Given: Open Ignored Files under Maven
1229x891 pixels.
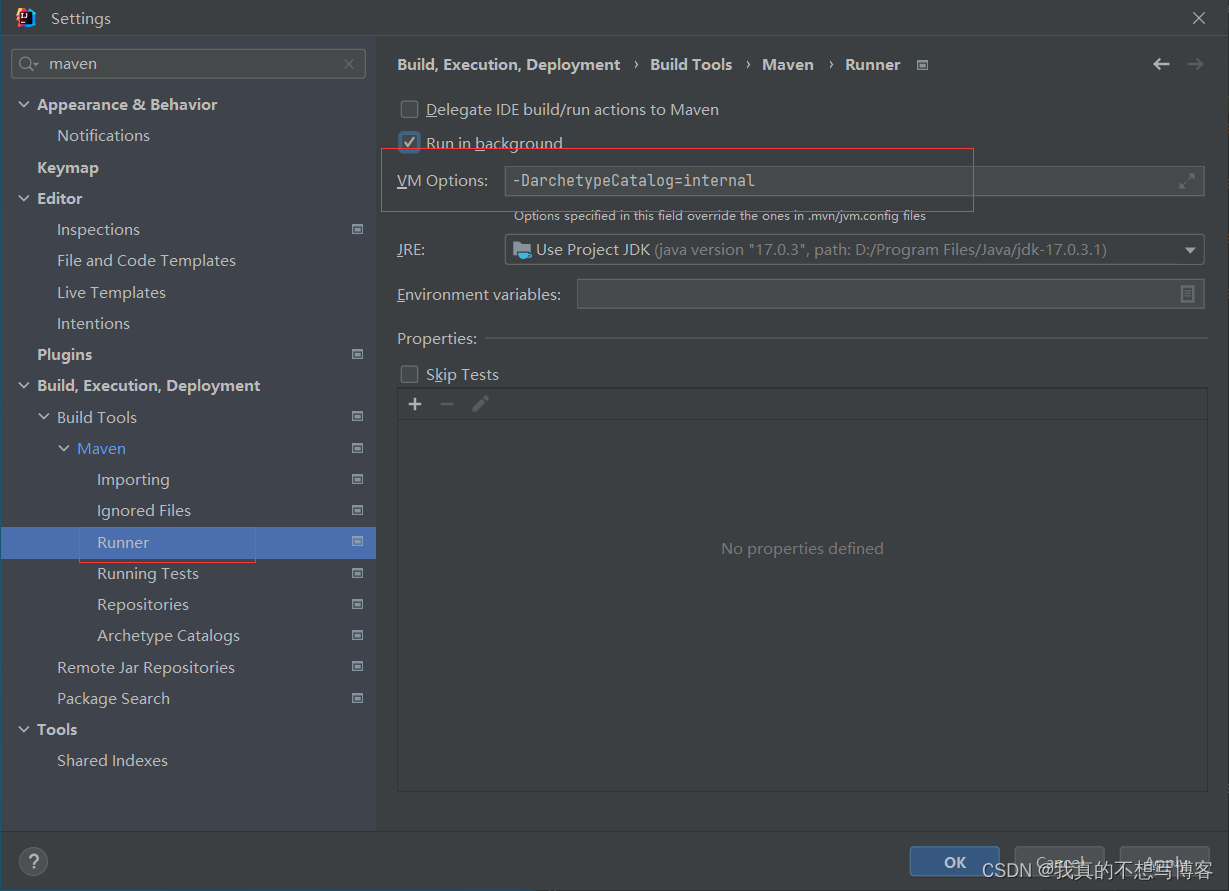Looking at the screenshot, I should click(143, 510).
